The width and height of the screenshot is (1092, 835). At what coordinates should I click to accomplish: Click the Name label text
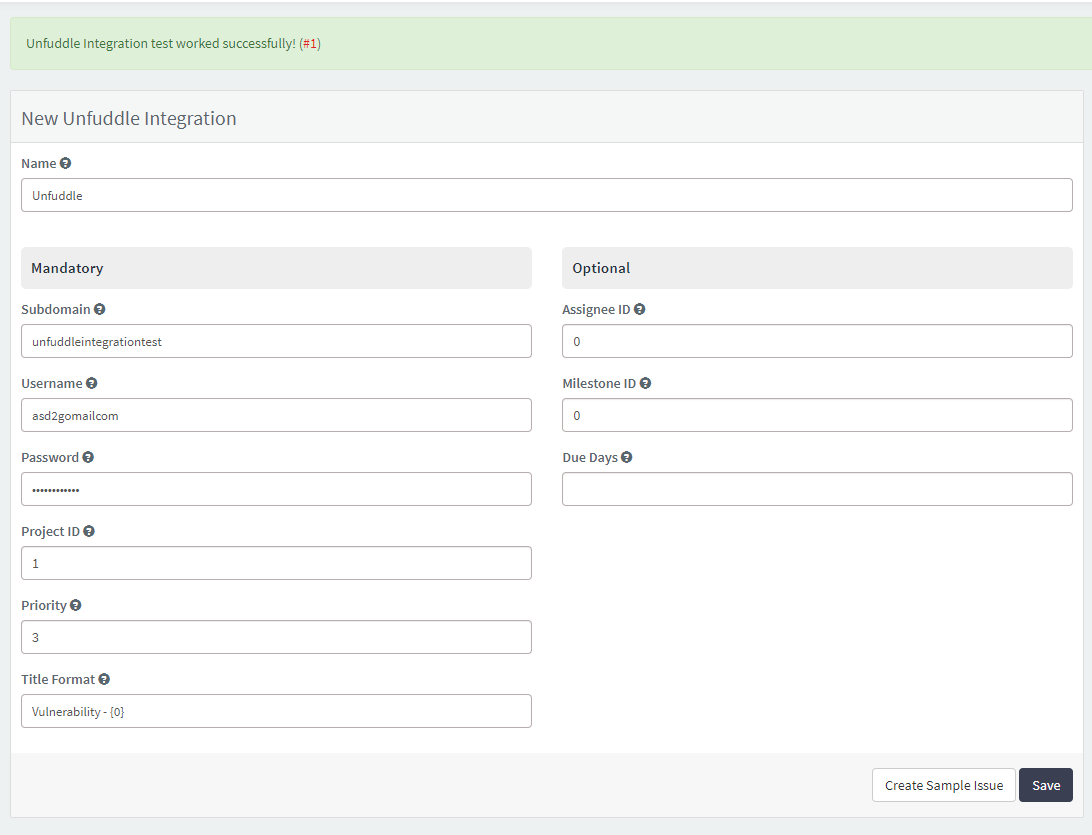(x=38, y=163)
